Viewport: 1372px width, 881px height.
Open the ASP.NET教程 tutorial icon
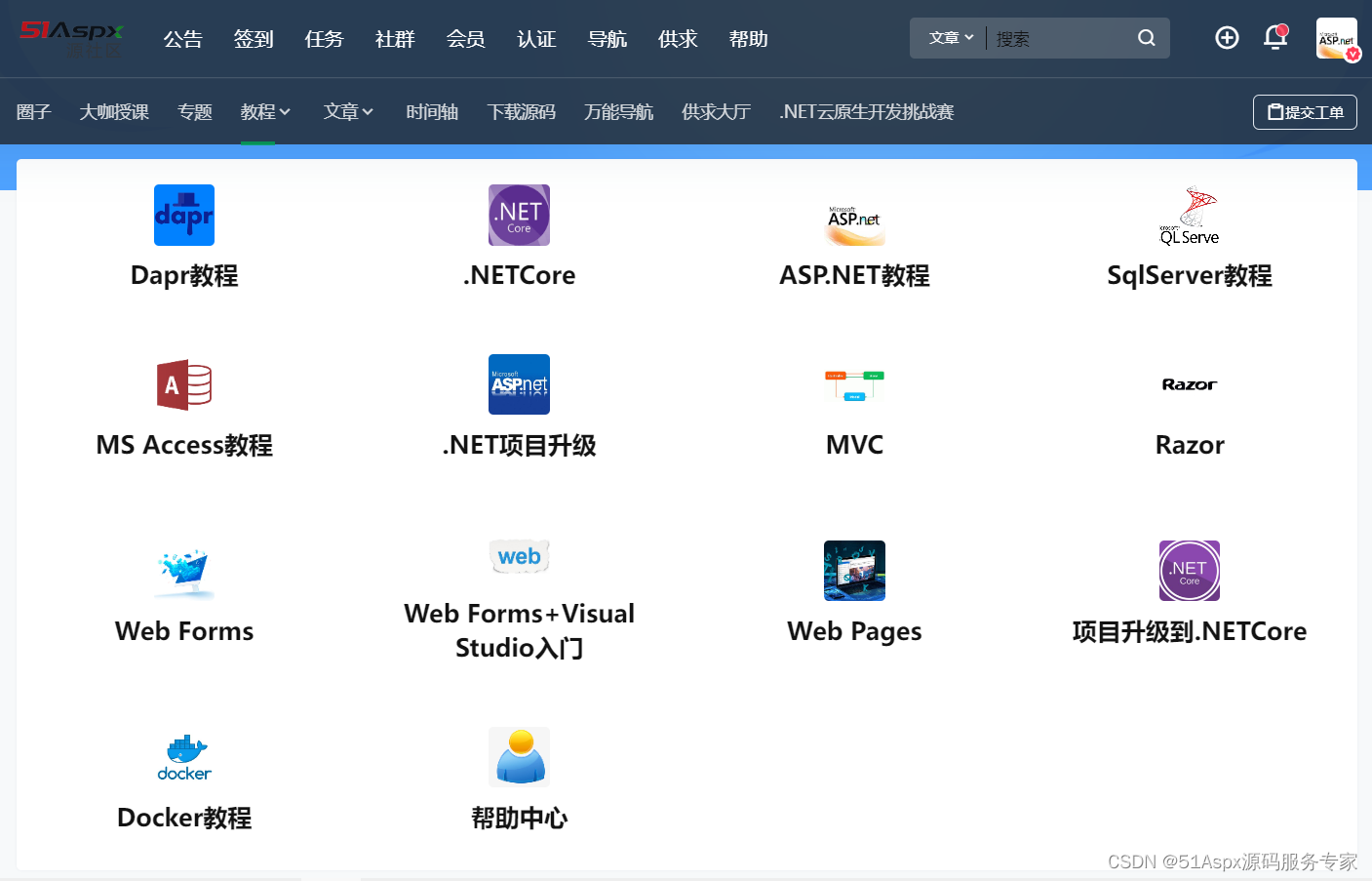[x=854, y=222]
